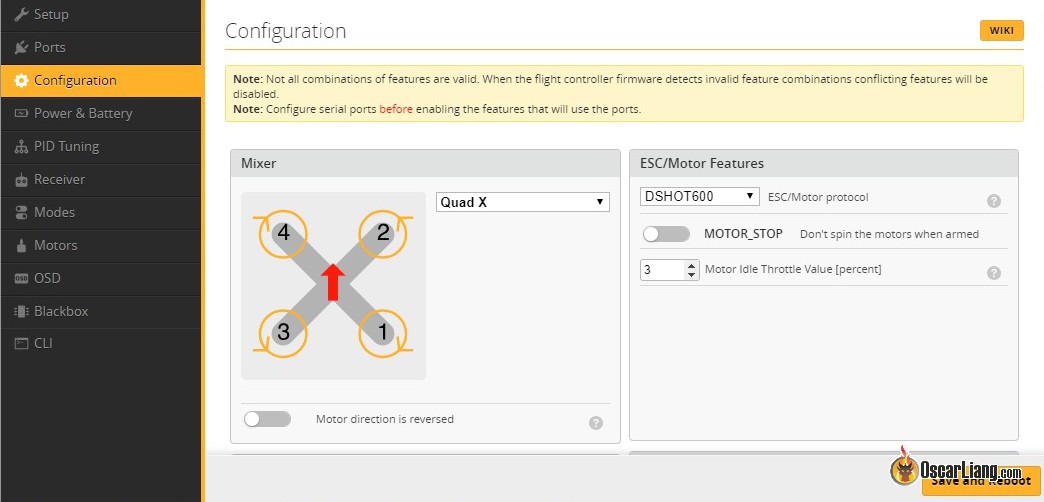This screenshot has height=502, width=1044.
Task: Toggle Motor direction is reversed switch
Action: pyautogui.click(x=267, y=419)
